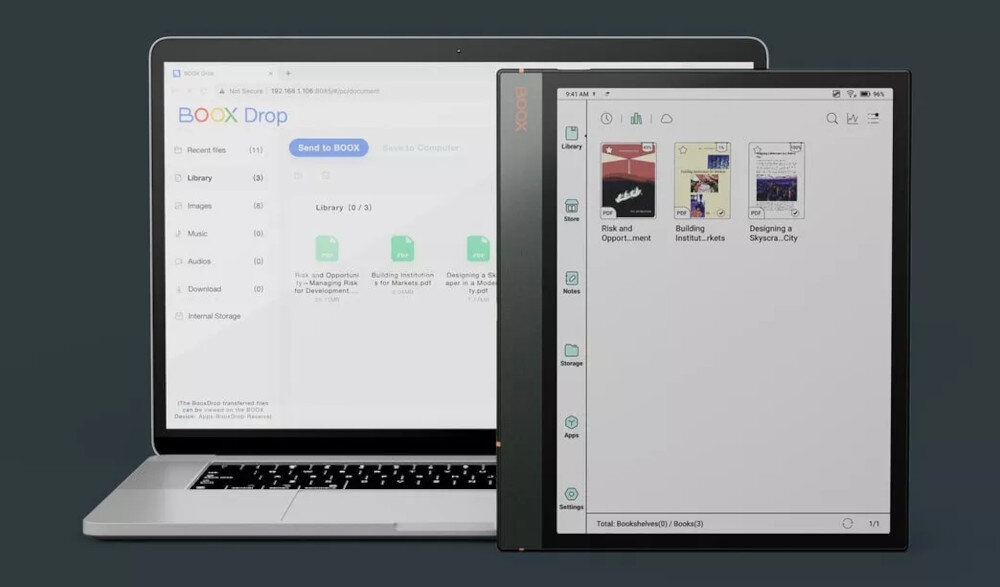Toggle the favorite star on Risk and Opport...ment
Viewport: 1000px width, 587px height.
click(609, 151)
